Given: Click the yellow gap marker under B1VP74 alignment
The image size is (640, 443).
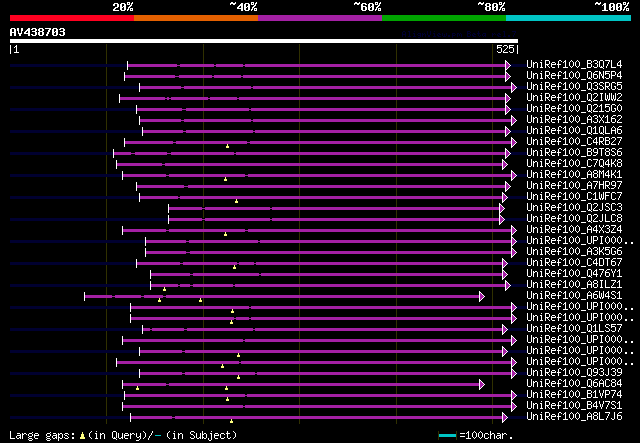Looking at the screenshot, I should 227,399.
